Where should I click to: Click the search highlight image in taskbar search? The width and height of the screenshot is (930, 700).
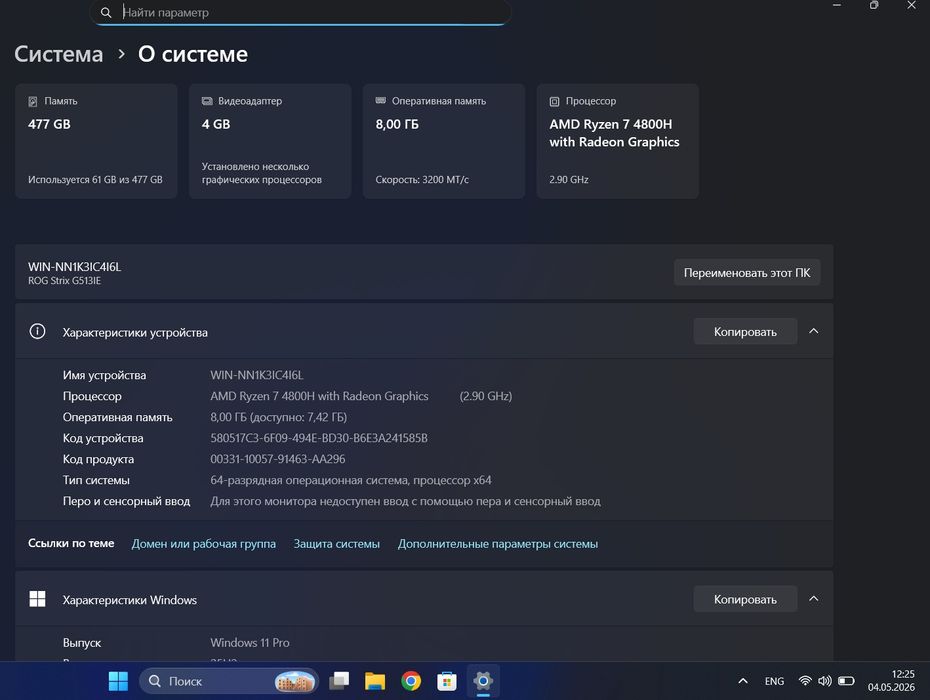pyautogui.click(x=295, y=682)
